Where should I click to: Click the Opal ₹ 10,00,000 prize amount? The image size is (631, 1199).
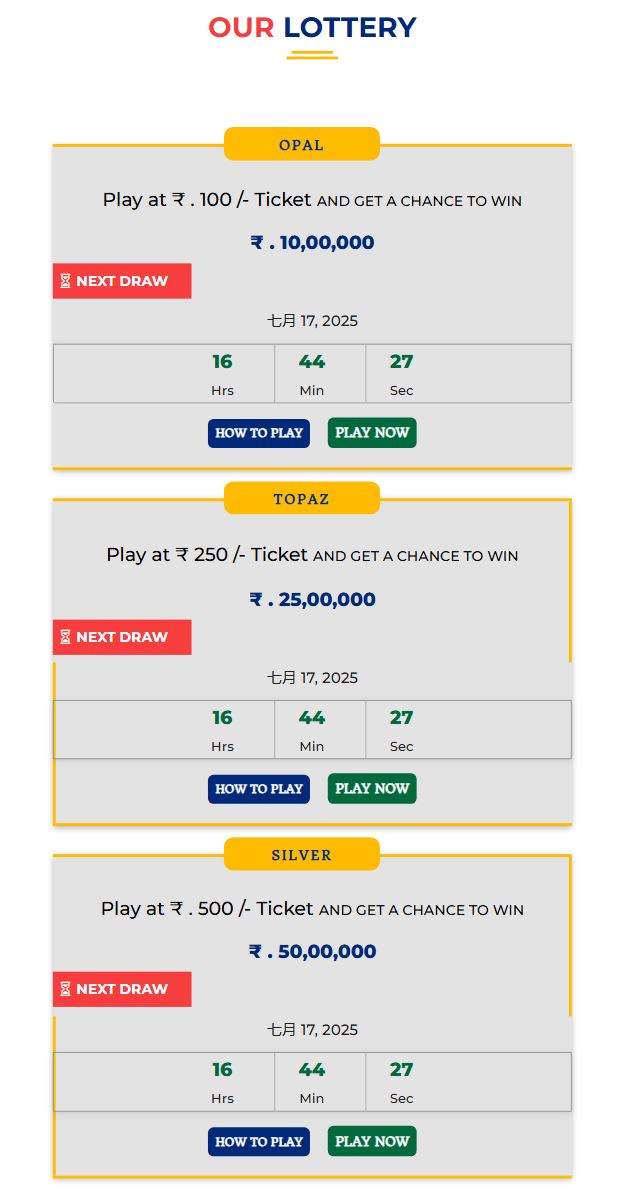point(312,243)
